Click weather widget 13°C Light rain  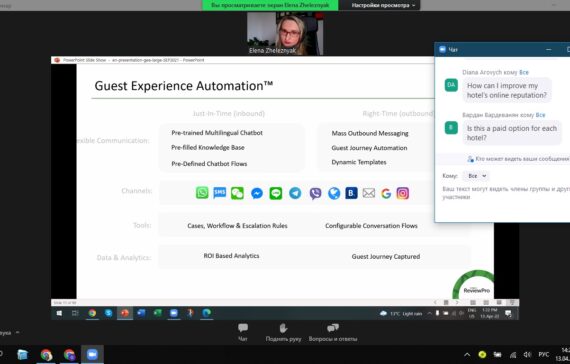click(x=401, y=313)
